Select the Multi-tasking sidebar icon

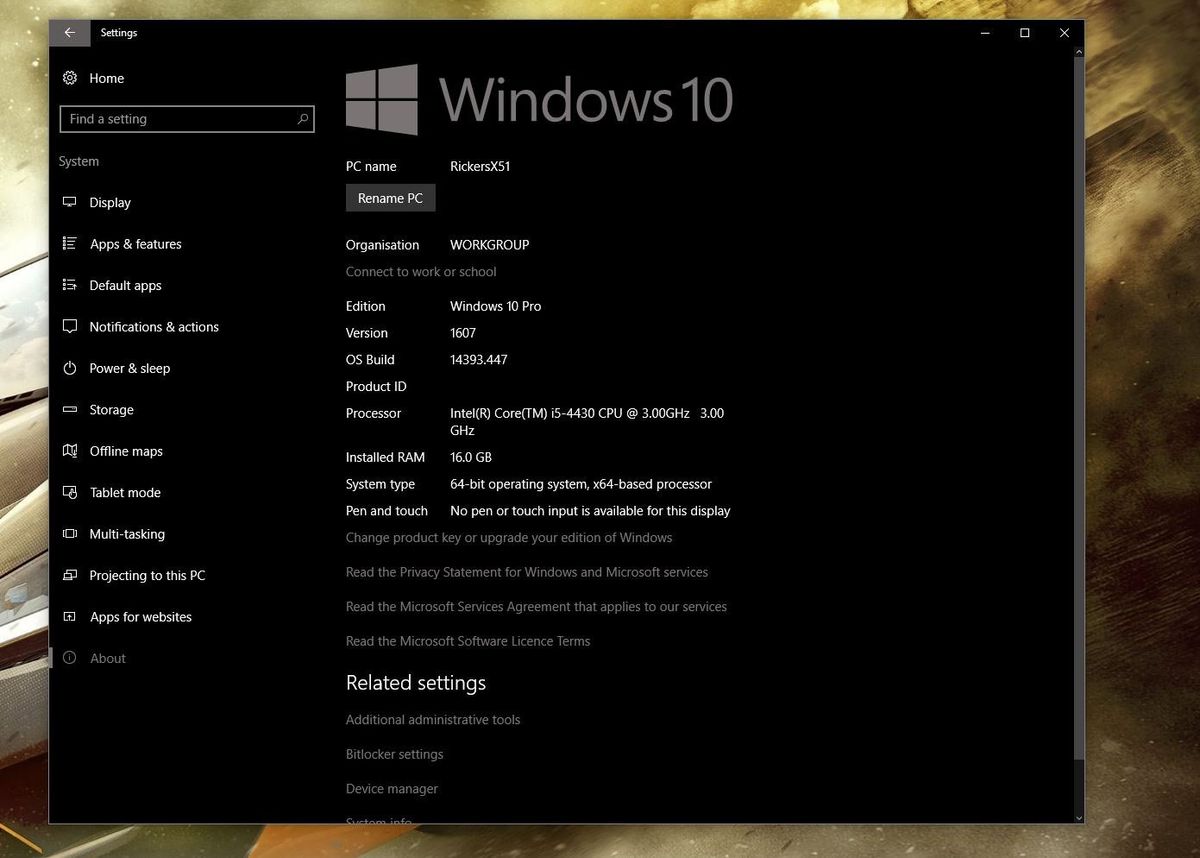[70, 533]
